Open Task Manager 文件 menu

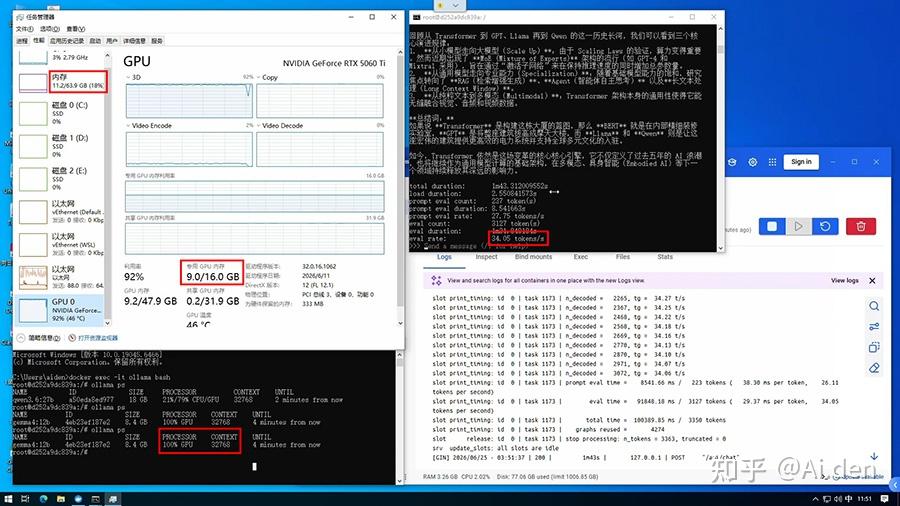[x=24, y=29]
